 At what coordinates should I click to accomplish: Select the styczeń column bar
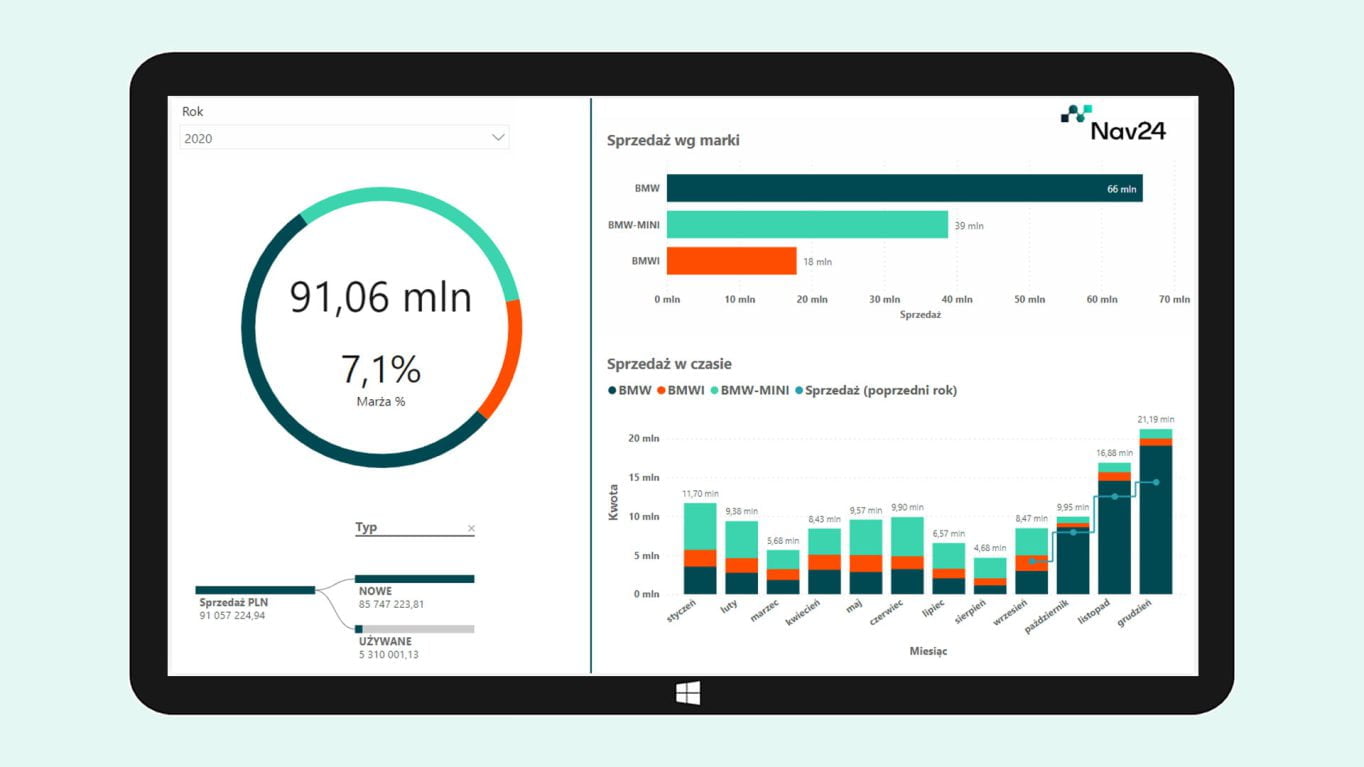700,548
